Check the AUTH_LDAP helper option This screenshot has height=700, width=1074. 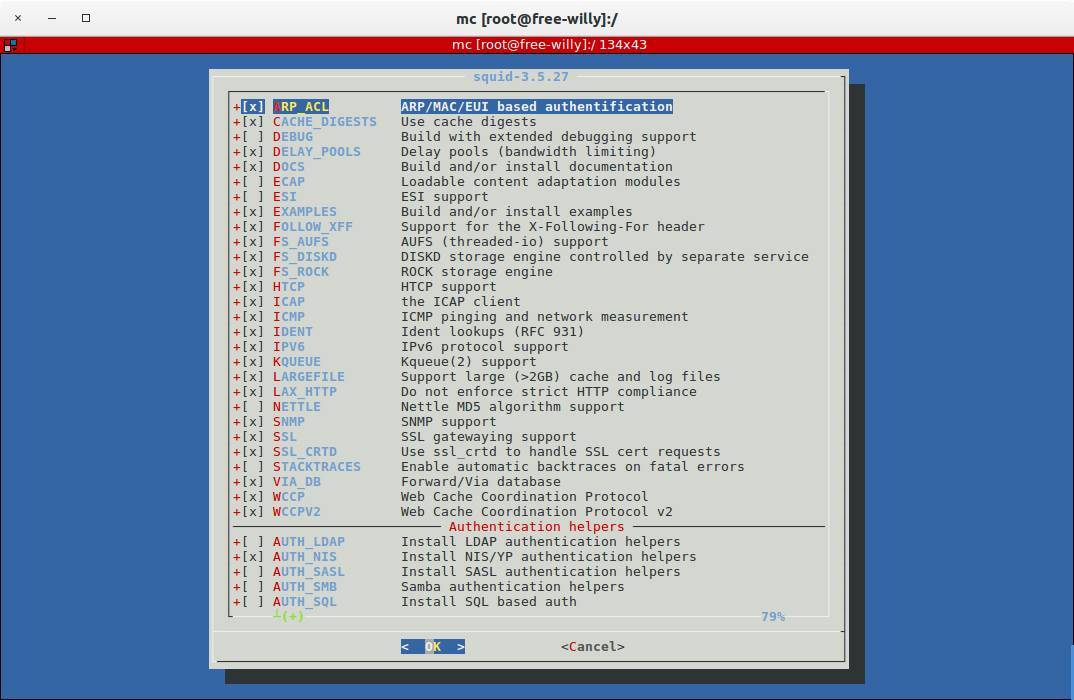[x=253, y=542]
